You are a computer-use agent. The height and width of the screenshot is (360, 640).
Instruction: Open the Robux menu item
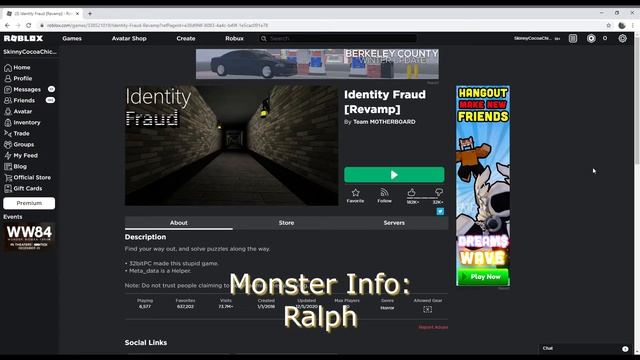click(234, 38)
